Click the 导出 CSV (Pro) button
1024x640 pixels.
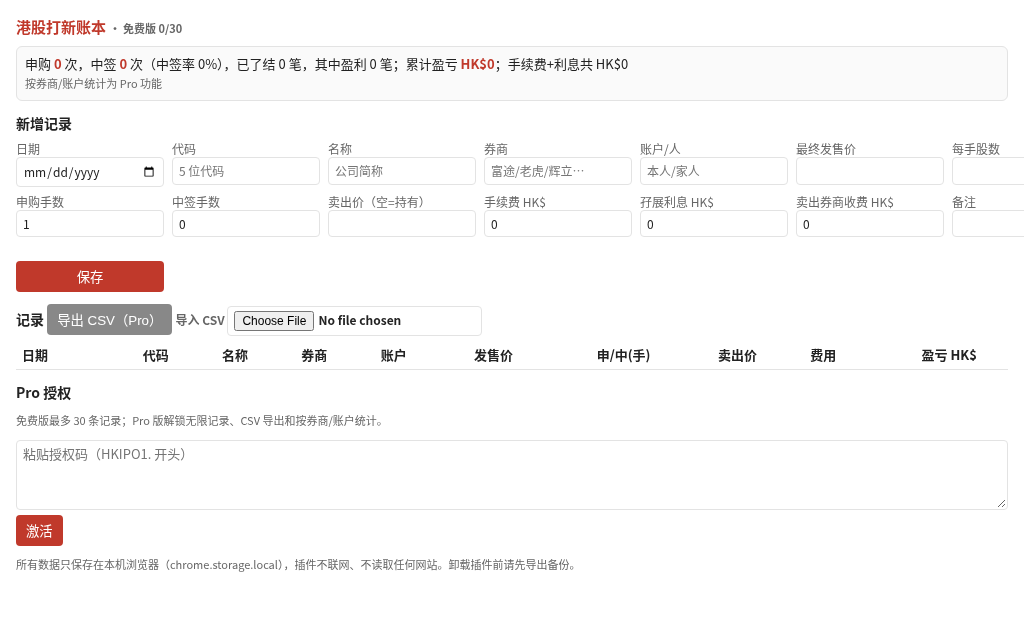[x=109, y=319]
